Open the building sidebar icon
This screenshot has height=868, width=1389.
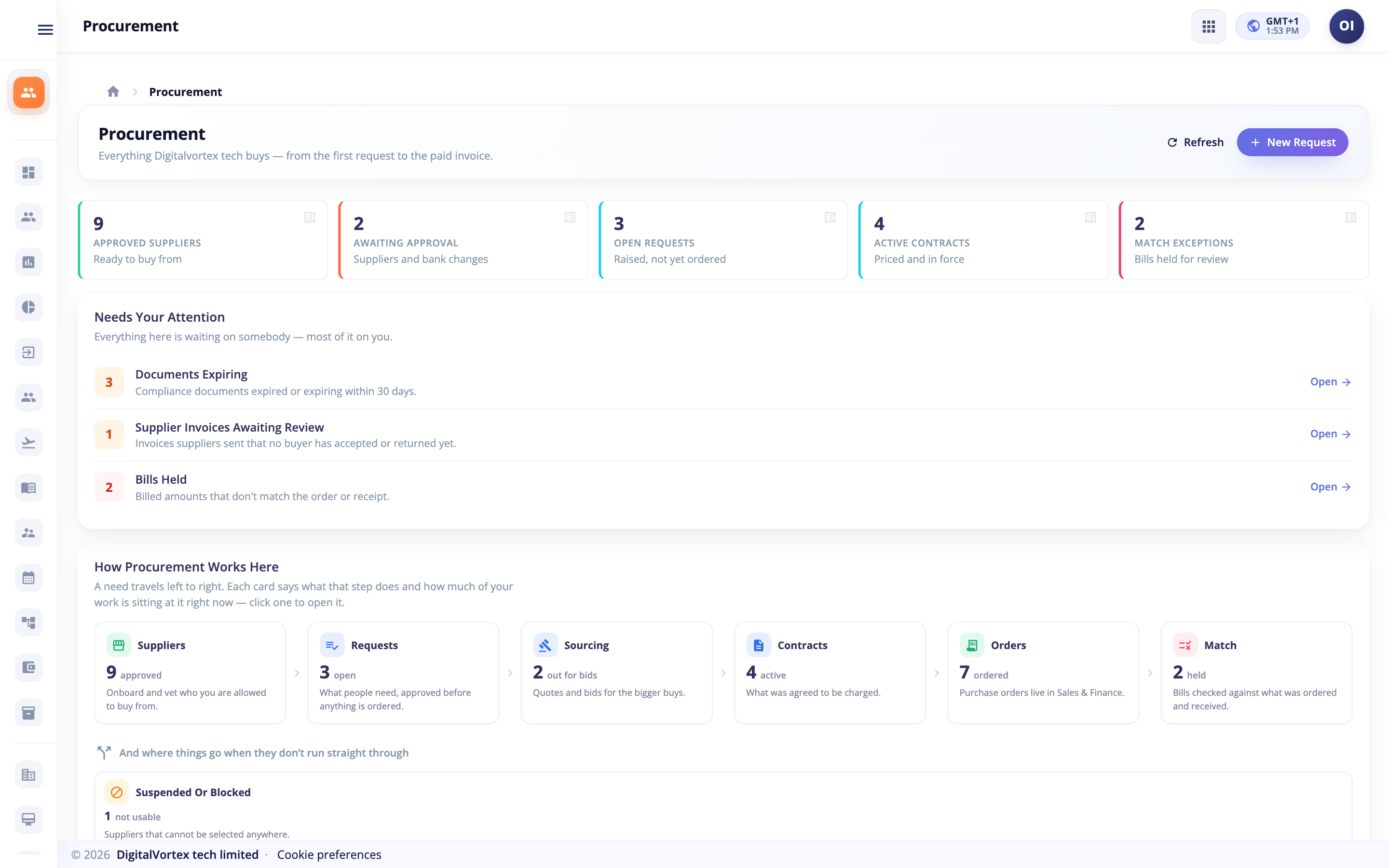[29, 774]
